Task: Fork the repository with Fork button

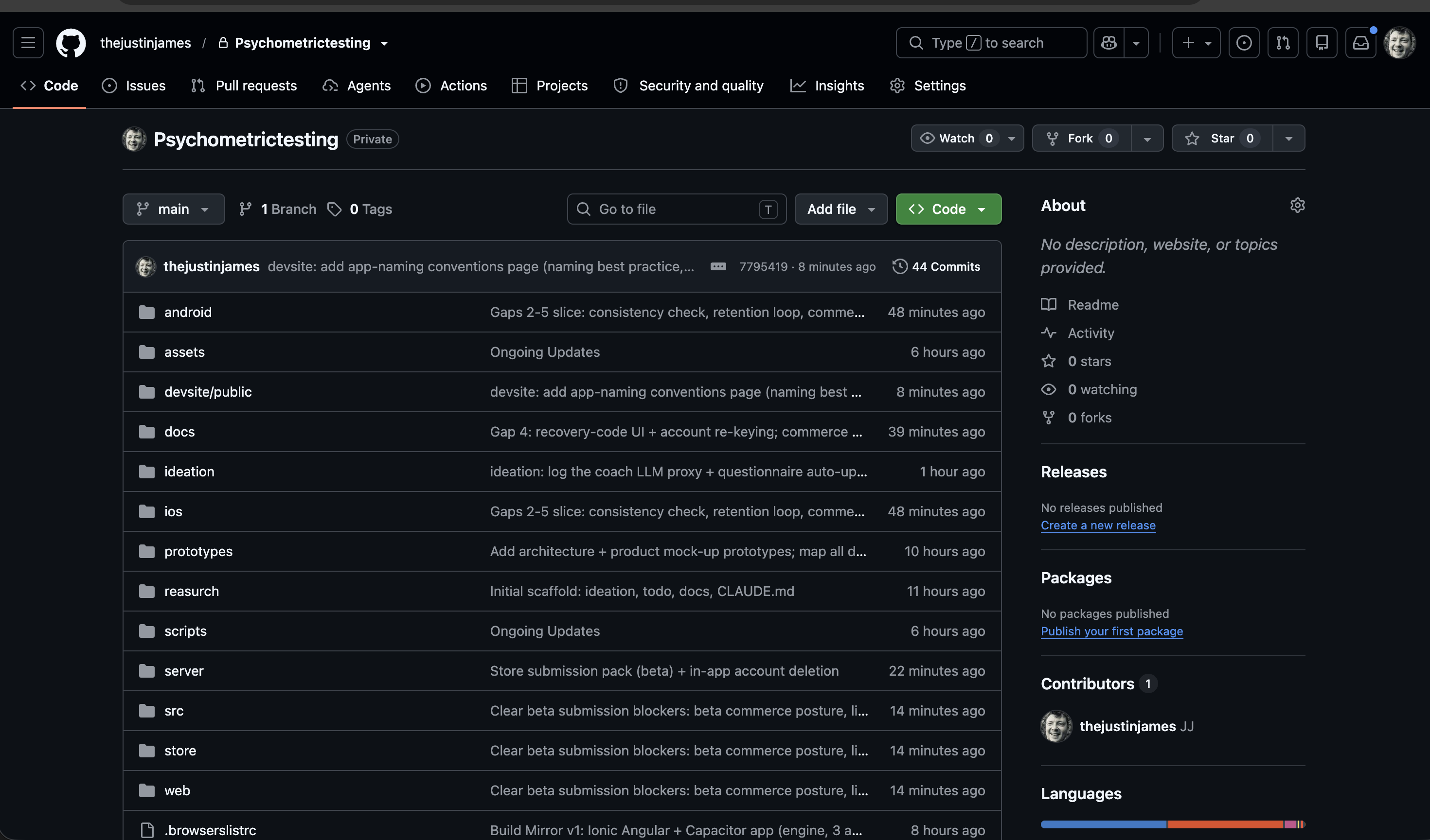Action: [x=1082, y=139]
